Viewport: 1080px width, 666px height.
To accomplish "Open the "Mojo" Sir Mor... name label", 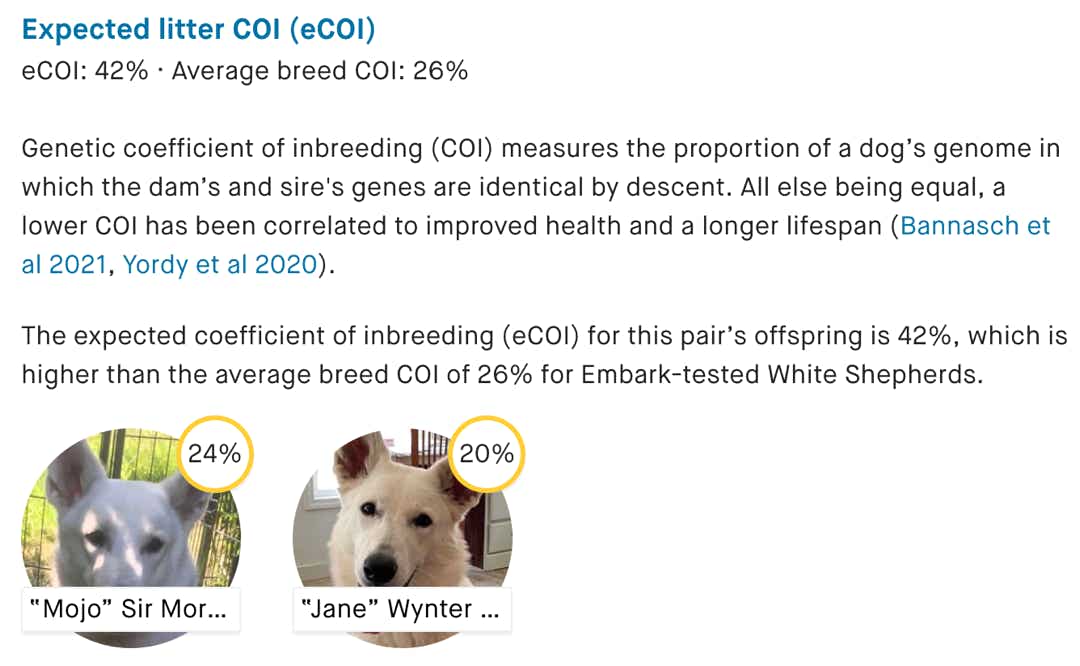I will [x=131, y=609].
